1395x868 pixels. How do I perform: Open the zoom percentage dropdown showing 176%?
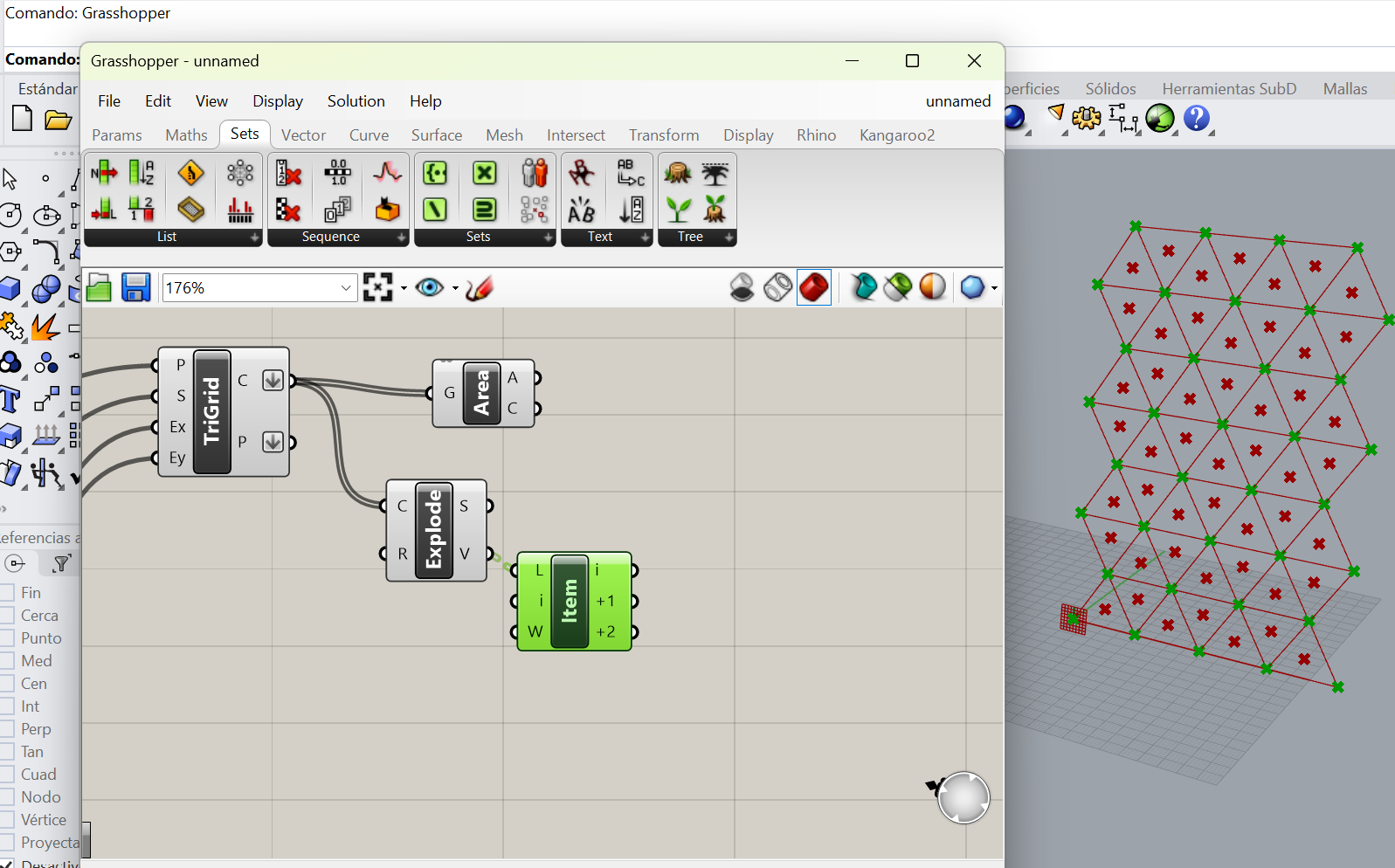click(346, 288)
